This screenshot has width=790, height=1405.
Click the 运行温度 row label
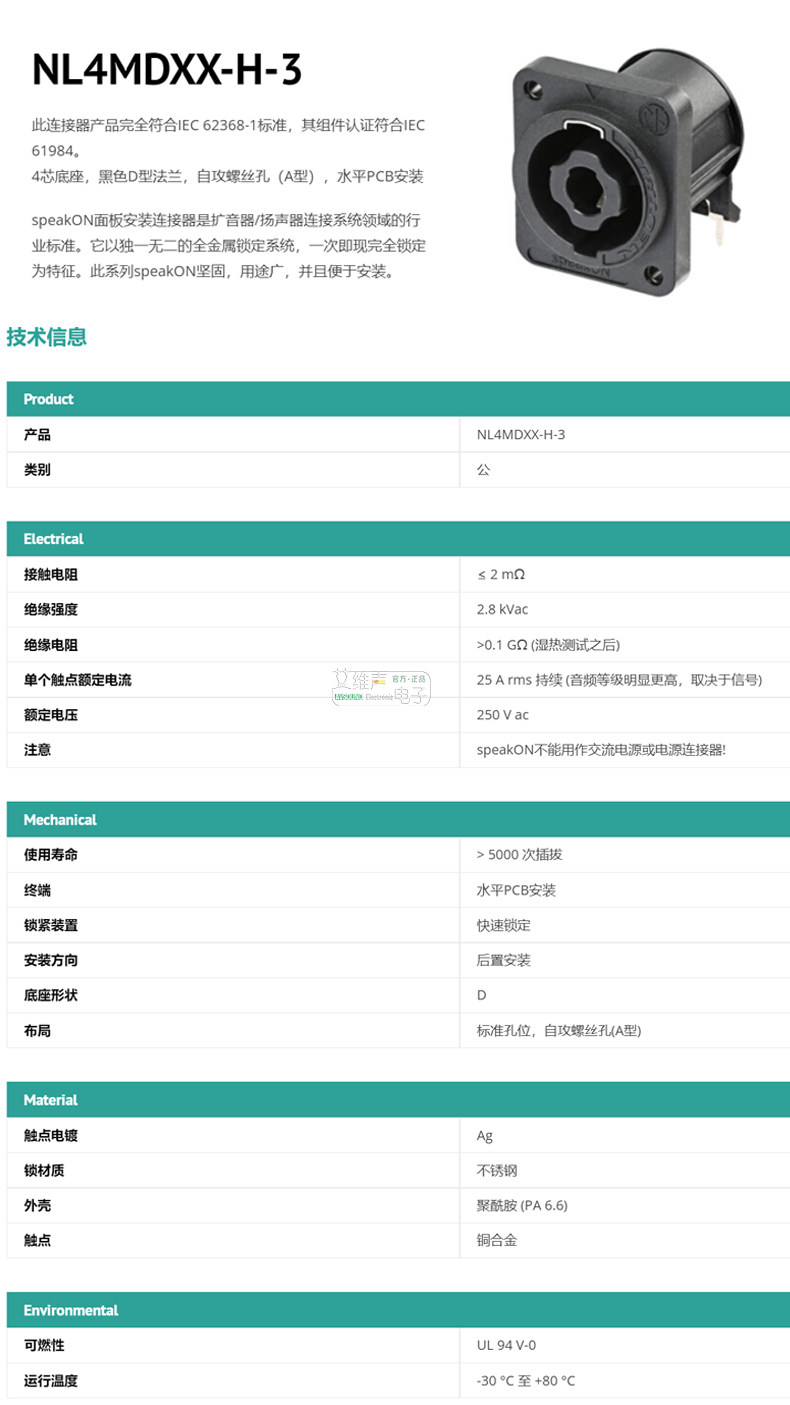click(51, 1380)
